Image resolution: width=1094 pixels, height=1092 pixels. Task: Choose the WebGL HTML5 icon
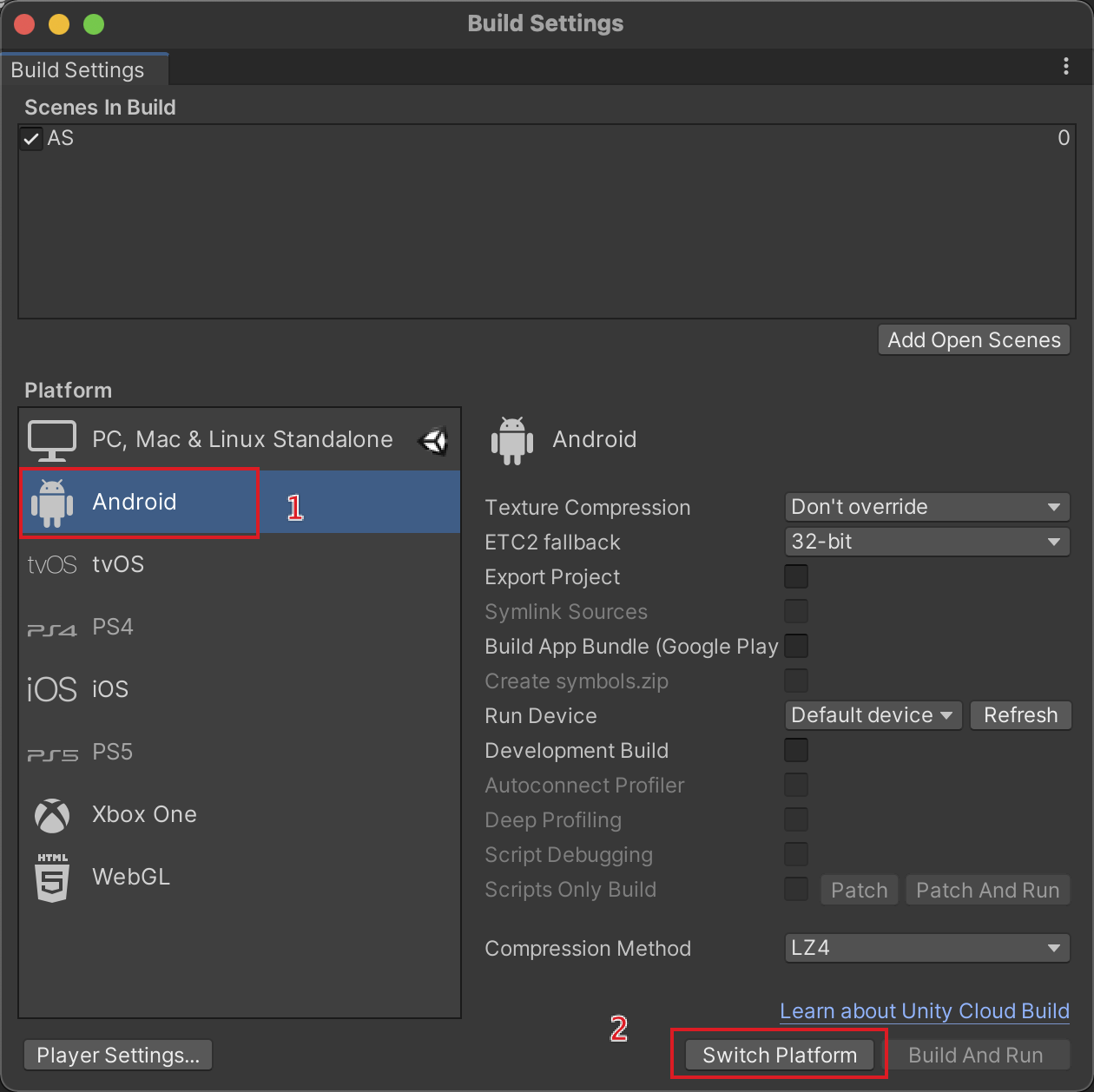[x=52, y=878]
